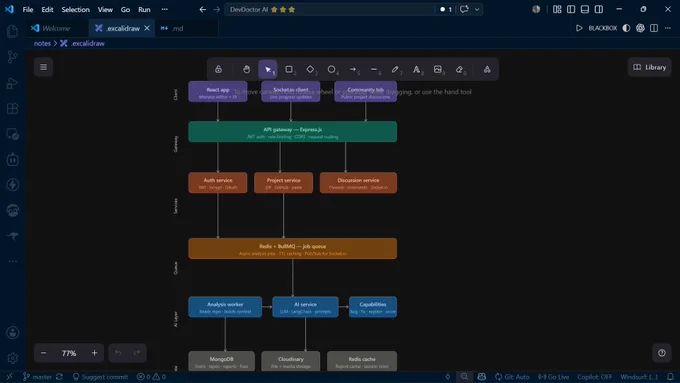Toggle the secondary sidebar visibility
This screenshot has width=680, height=383.
[x=599, y=10]
